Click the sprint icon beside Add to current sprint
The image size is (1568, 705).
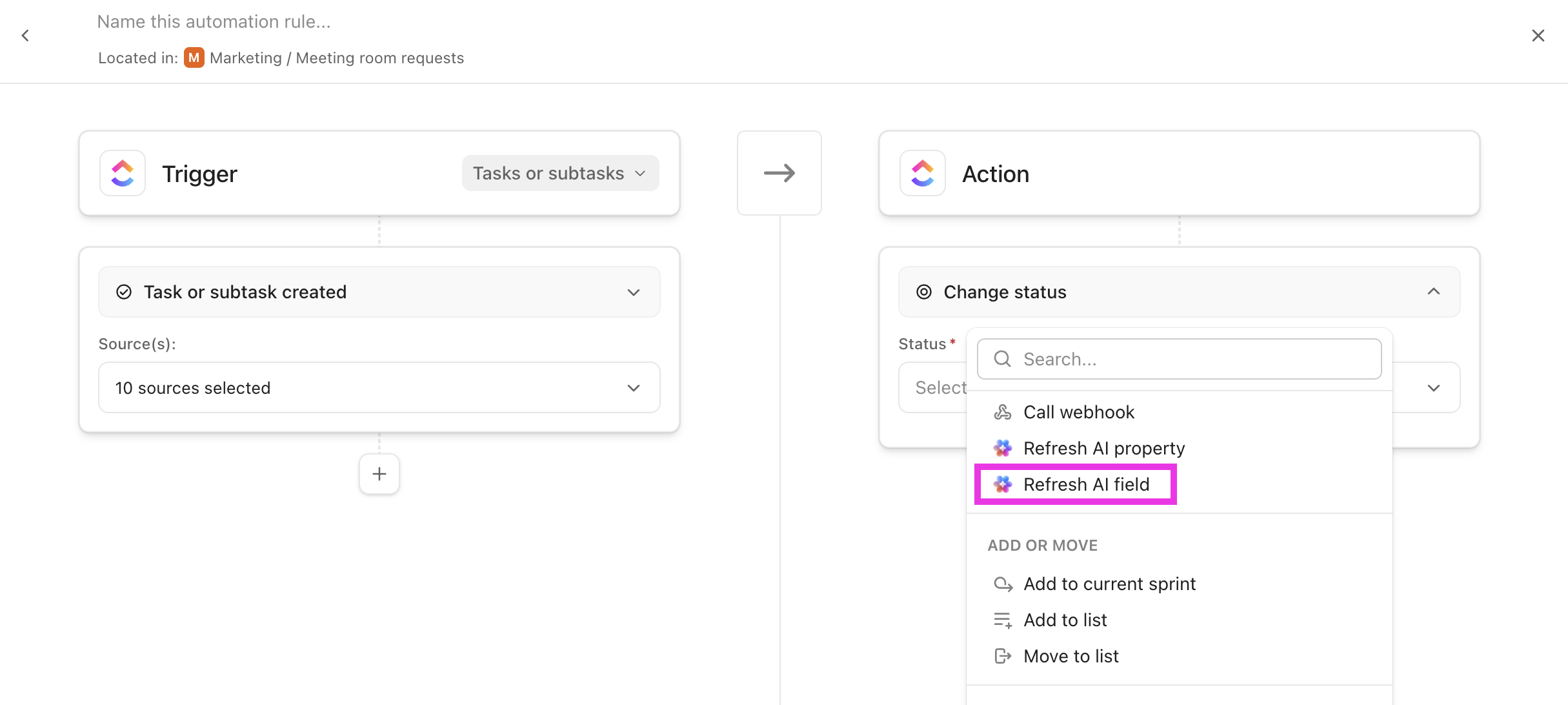1002,584
